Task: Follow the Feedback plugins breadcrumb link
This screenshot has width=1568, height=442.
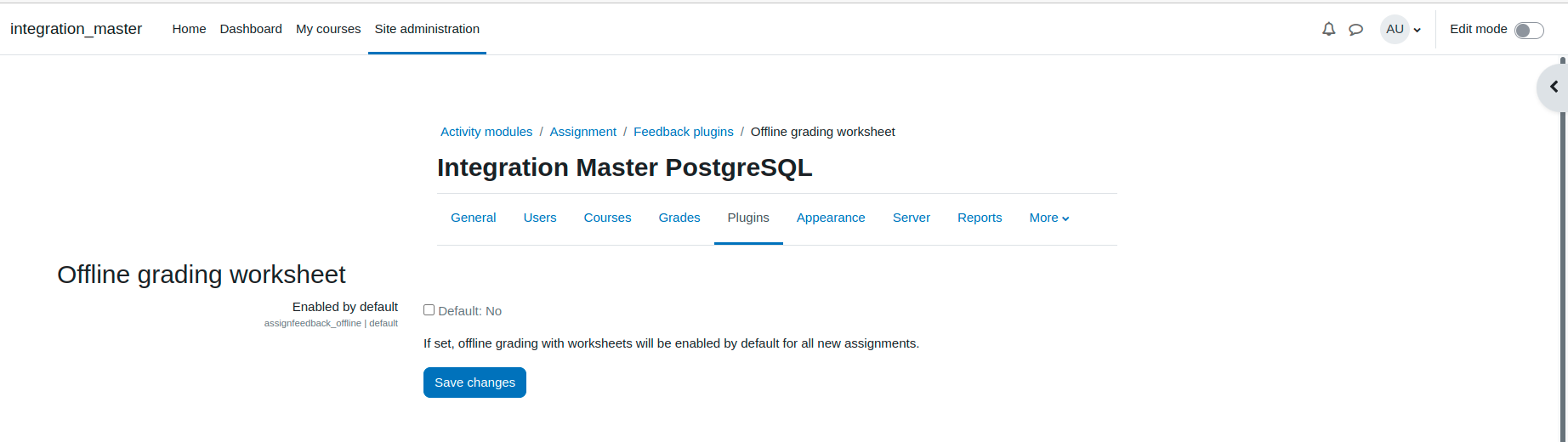Action: coord(684,132)
